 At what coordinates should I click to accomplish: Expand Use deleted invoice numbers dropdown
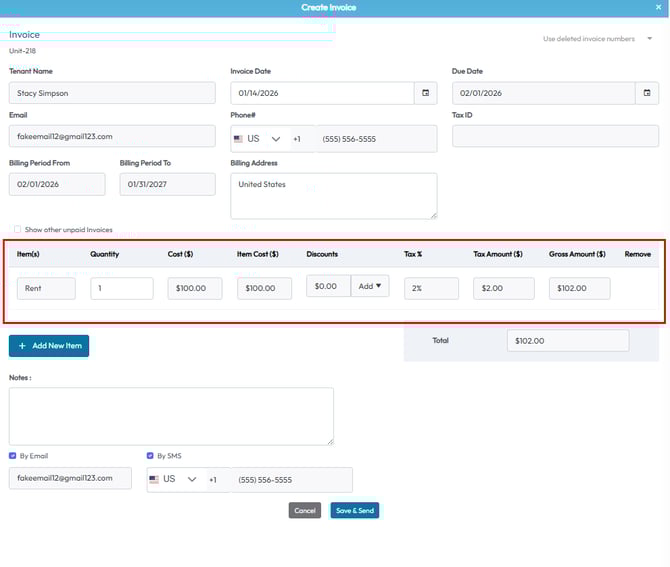click(650, 39)
